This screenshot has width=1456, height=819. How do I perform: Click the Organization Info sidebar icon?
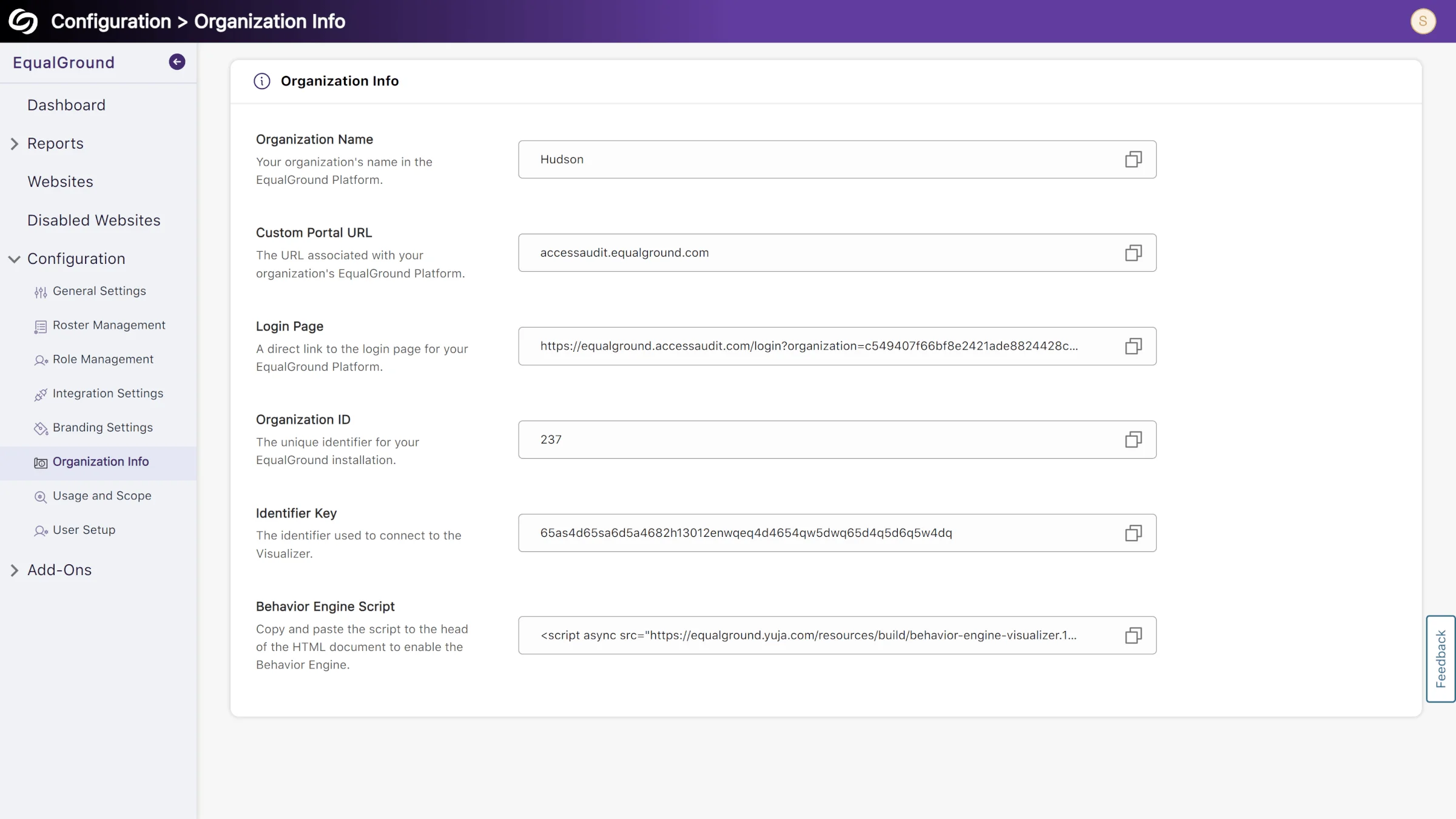pyautogui.click(x=41, y=463)
